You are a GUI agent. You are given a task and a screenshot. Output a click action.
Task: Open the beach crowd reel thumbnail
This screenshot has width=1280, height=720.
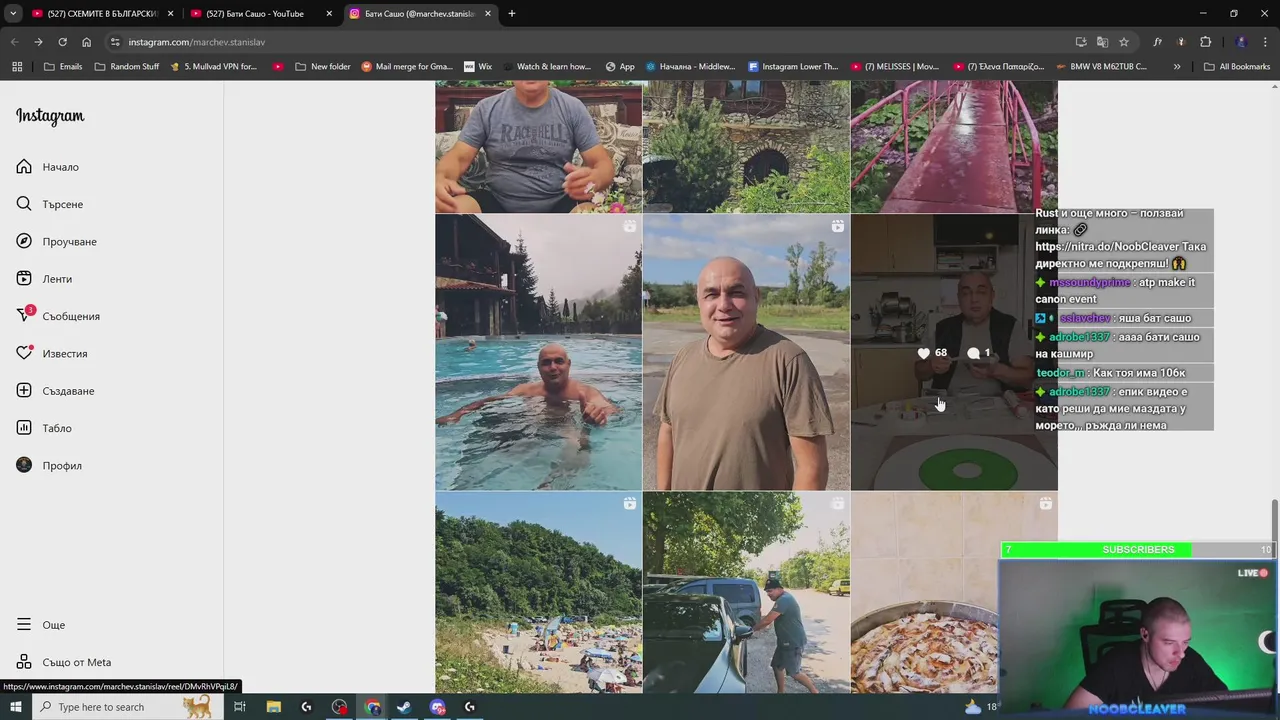538,593
